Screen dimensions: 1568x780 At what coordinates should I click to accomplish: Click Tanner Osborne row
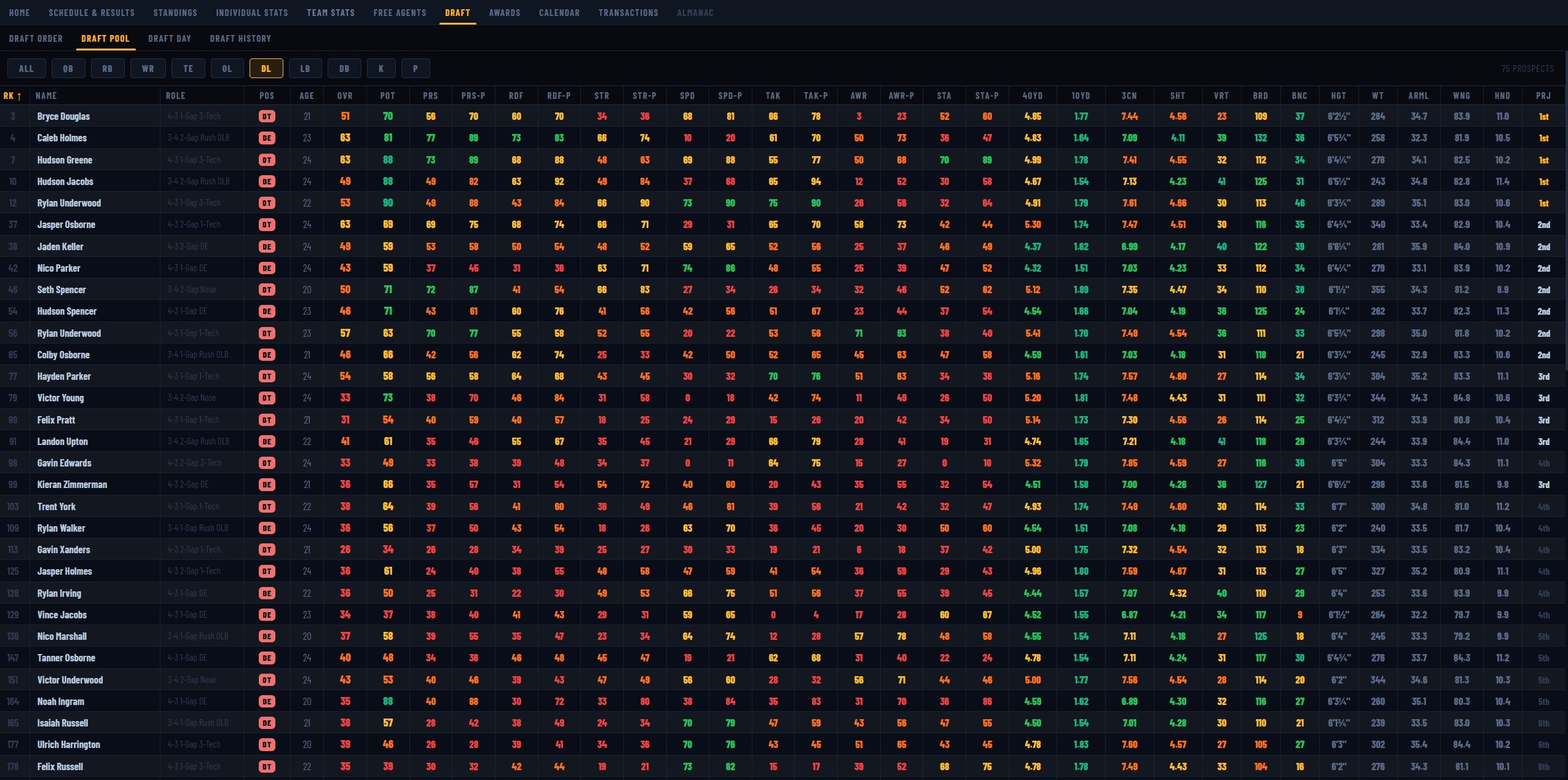coord(784,658)
